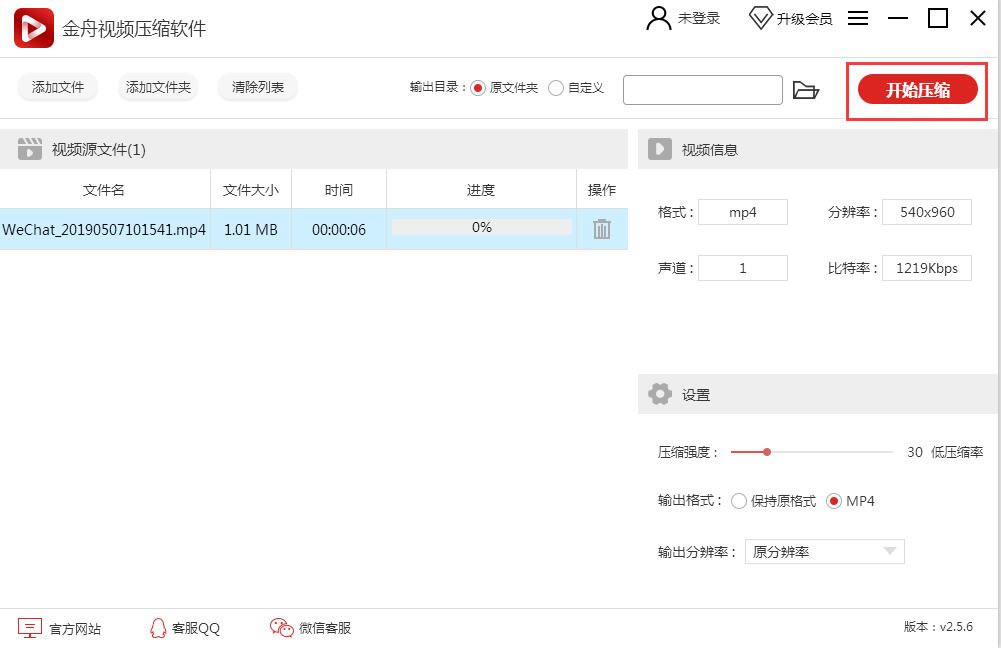Click the 添加文件 button
The width and height of the screenshot is (1001, 648).
click(57, 87)
